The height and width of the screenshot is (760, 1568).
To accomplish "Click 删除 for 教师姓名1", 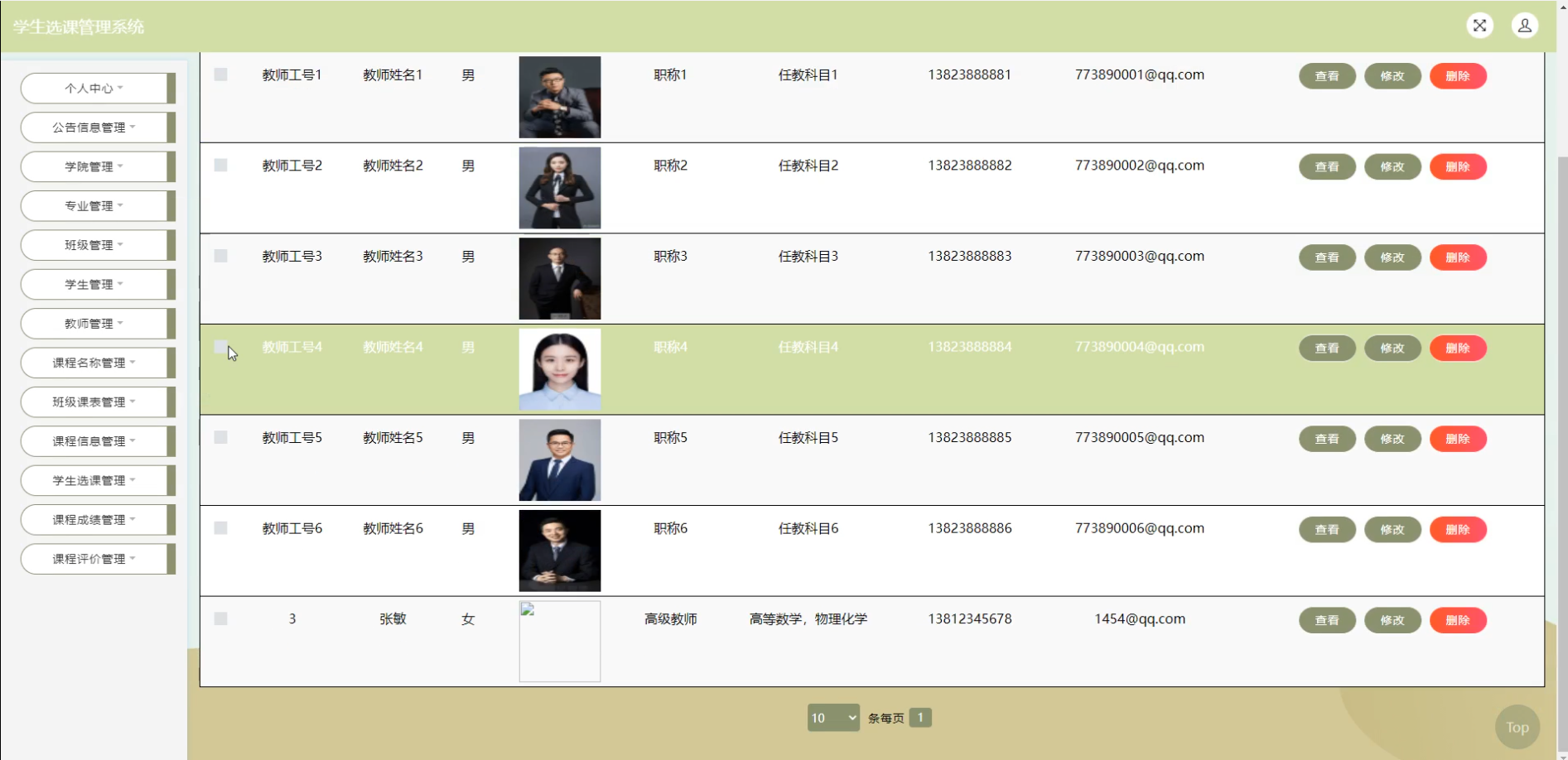I will click(1458, 76).
